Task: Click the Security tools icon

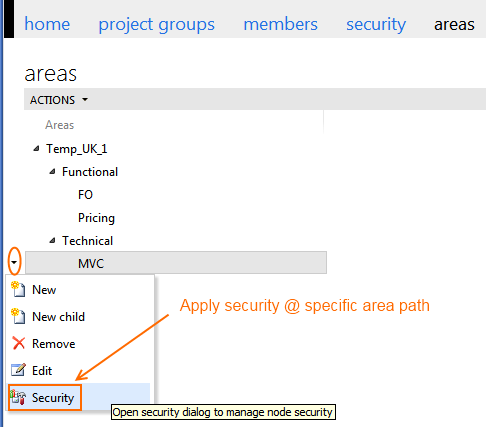Action: click(18, 397)
